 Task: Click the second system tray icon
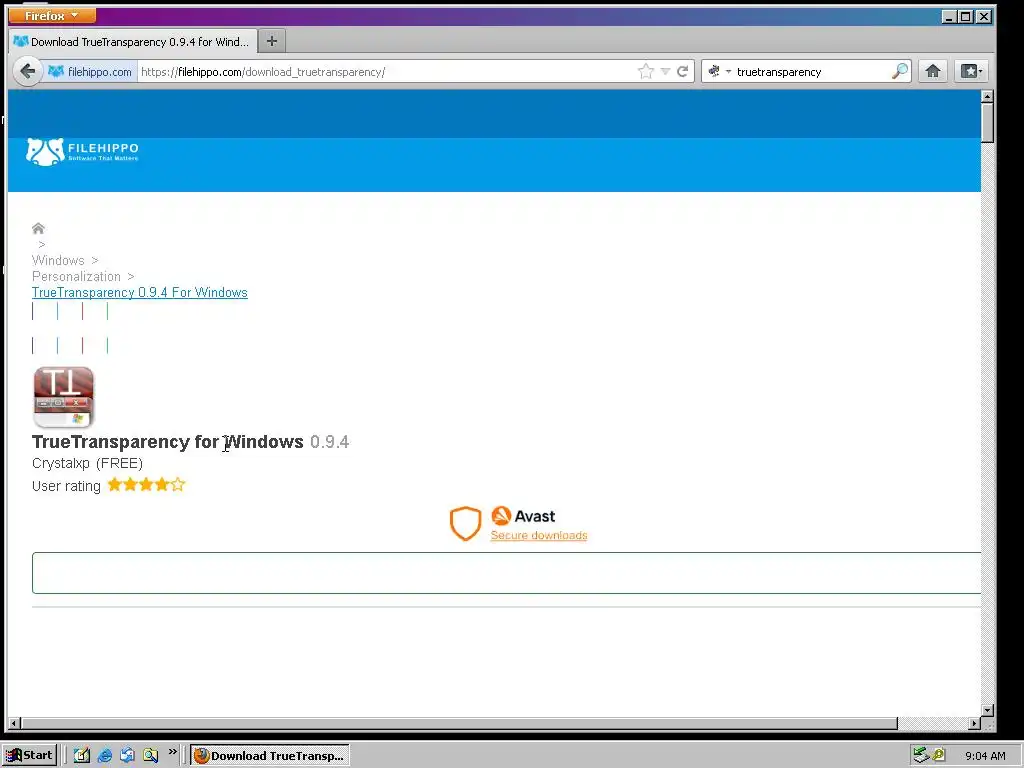coord(938,755)
